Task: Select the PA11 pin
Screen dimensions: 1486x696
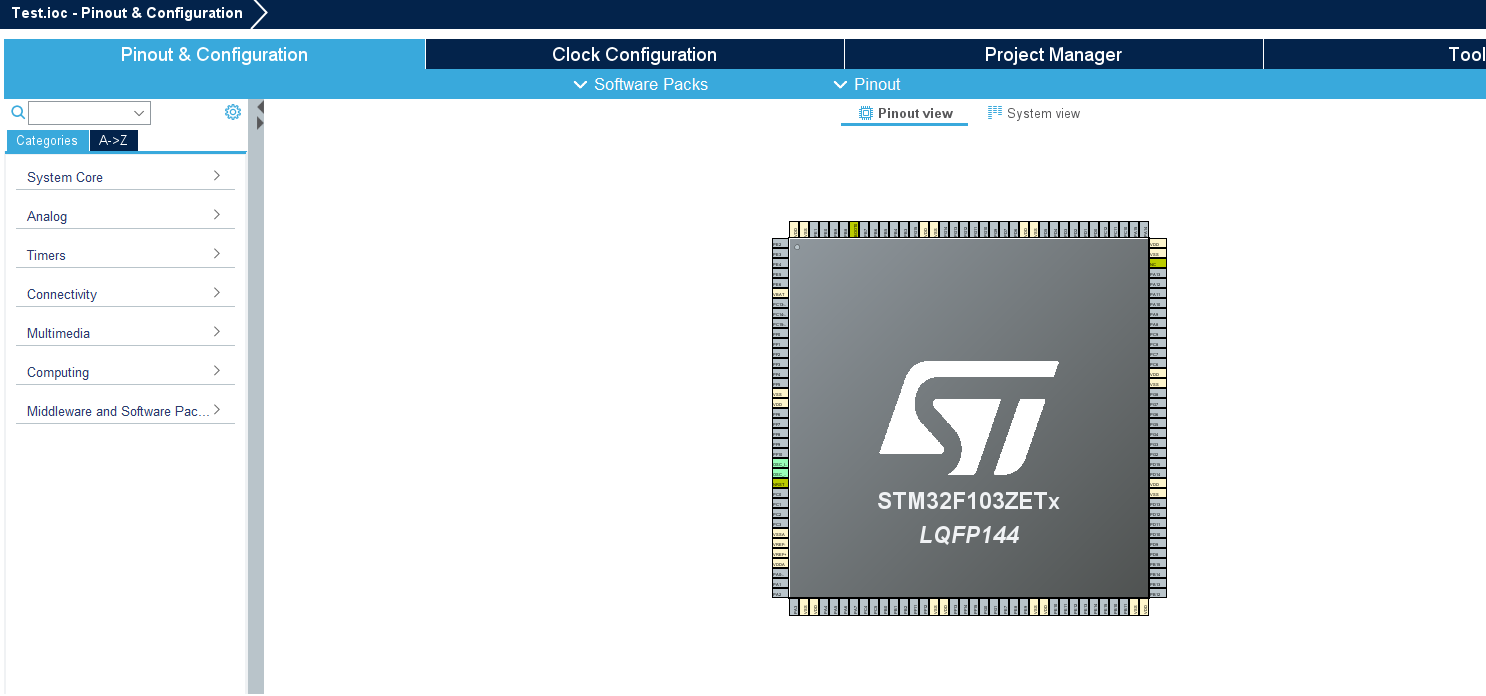Action: tap(1158, 293)
